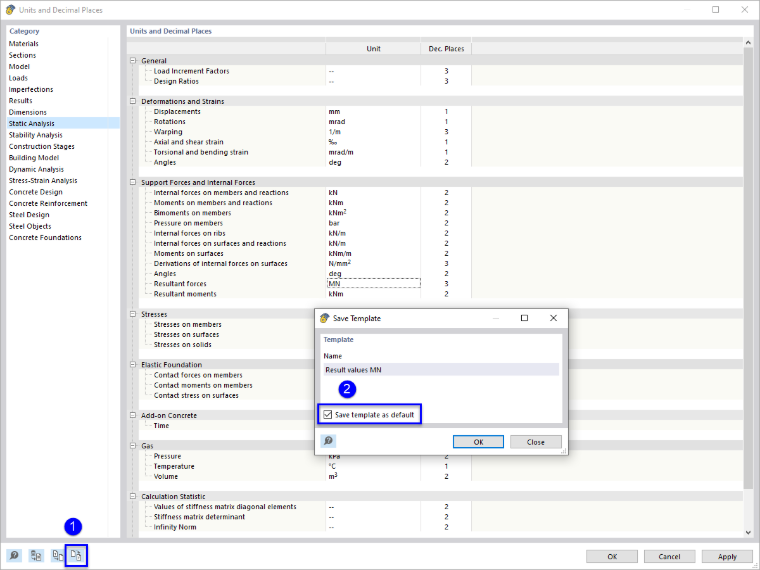Image resolution: width=760 pixels, height=570 pixels.
Task: Select Materials category
Action: click(23, 44)
